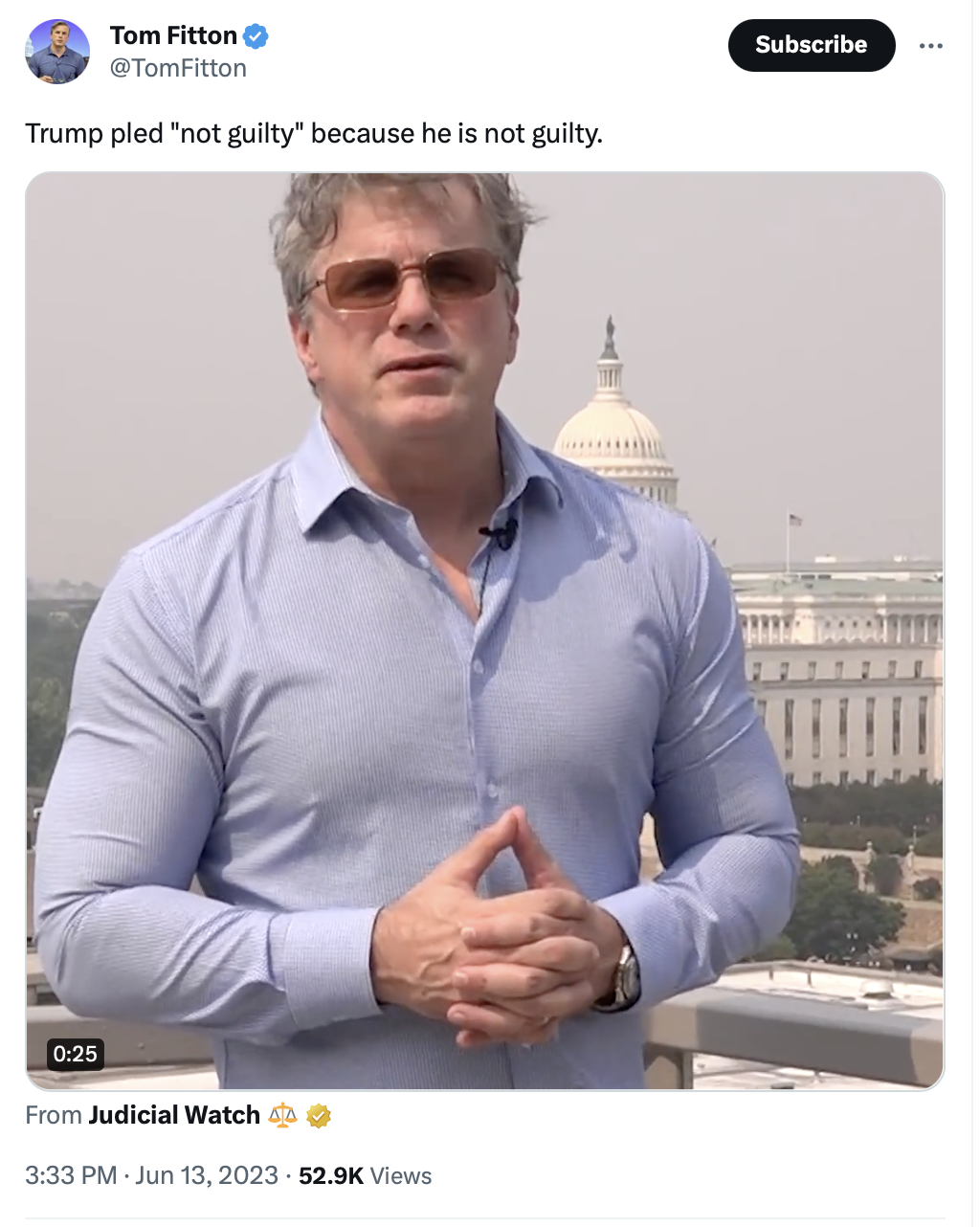Open the Tom Fitton display name link
980x1227 pixels.
coord(173,35)
